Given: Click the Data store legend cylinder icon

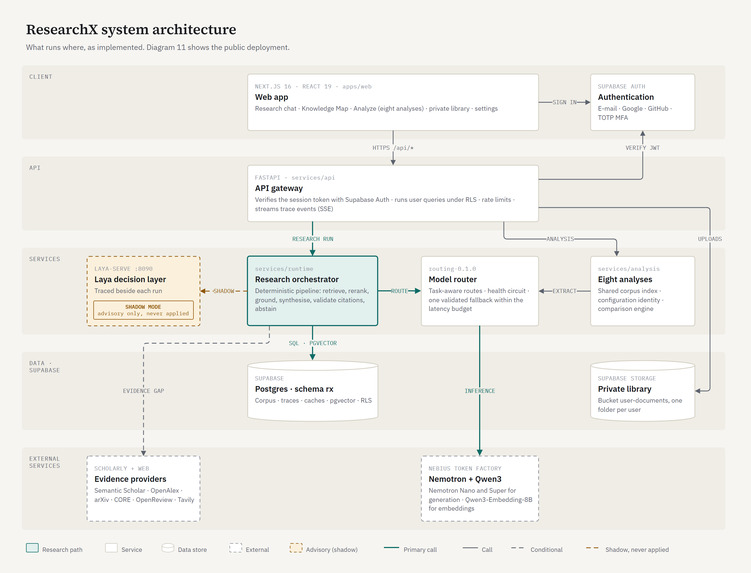Looking at the screenshot, I should click(x=168, y=548).
